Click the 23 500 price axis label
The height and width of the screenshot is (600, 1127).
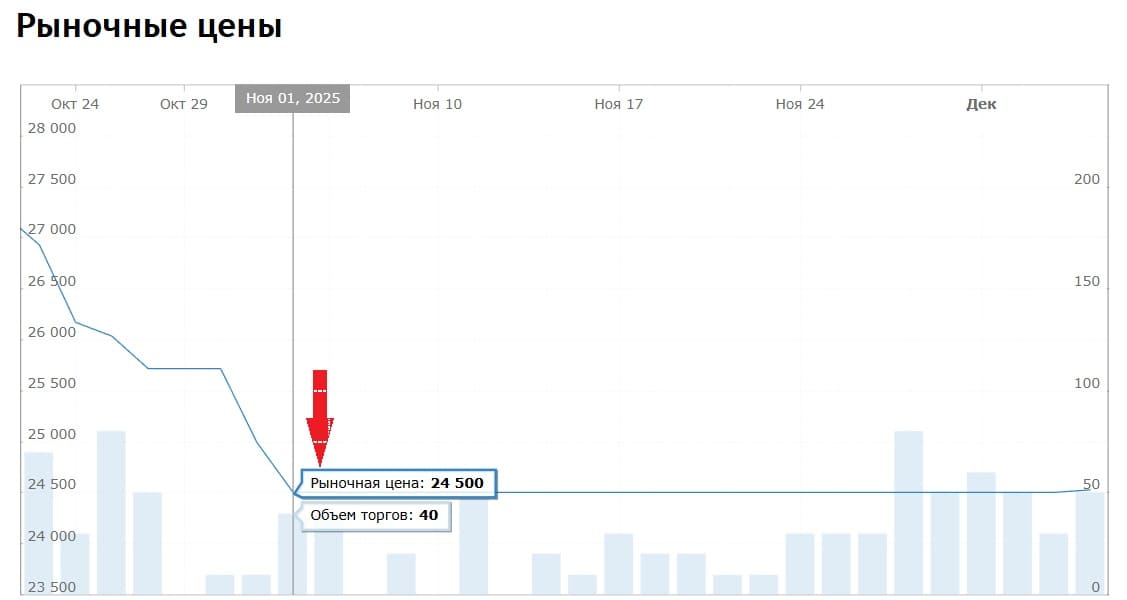coord(51,587)
